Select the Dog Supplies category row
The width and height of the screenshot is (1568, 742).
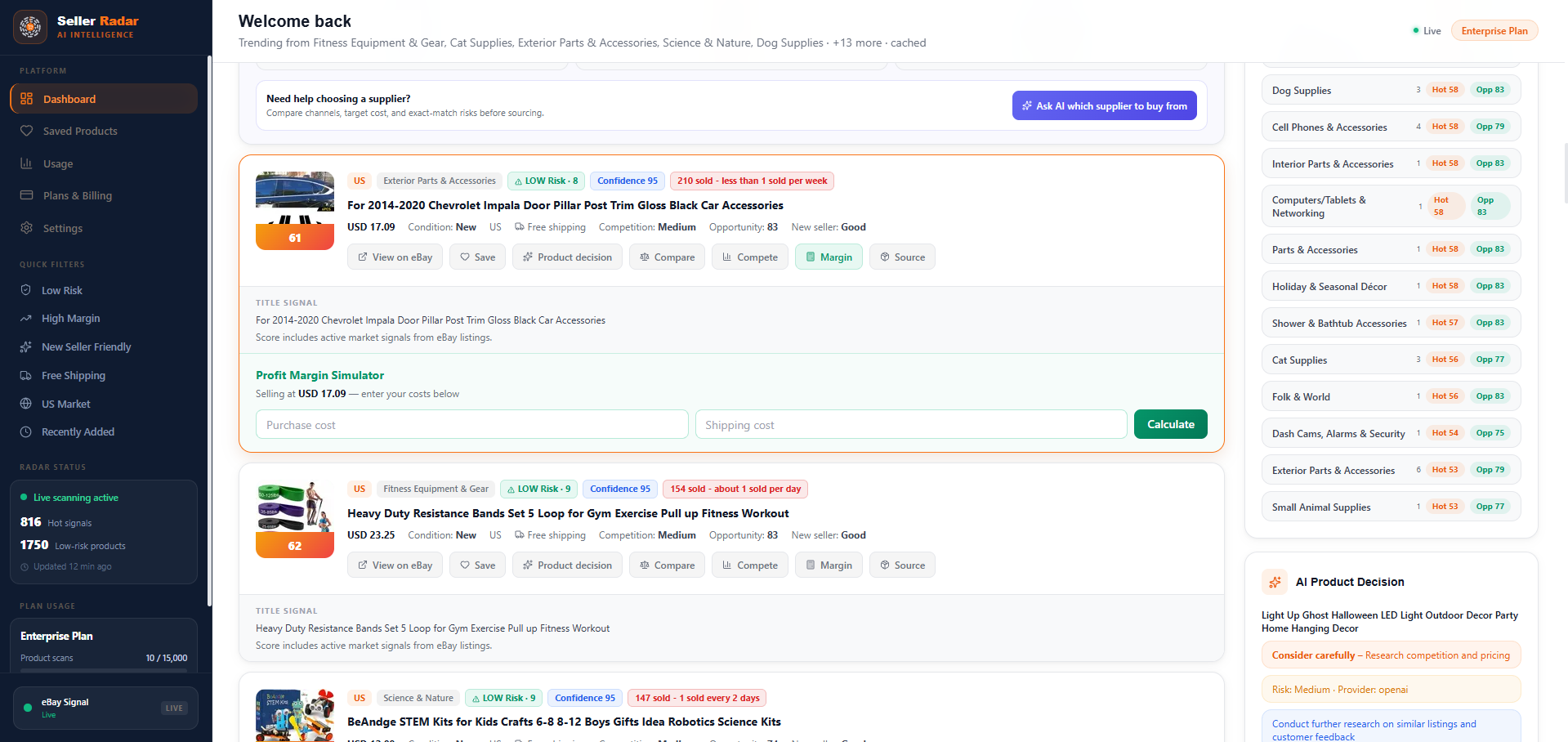[x=1391, y=90]
